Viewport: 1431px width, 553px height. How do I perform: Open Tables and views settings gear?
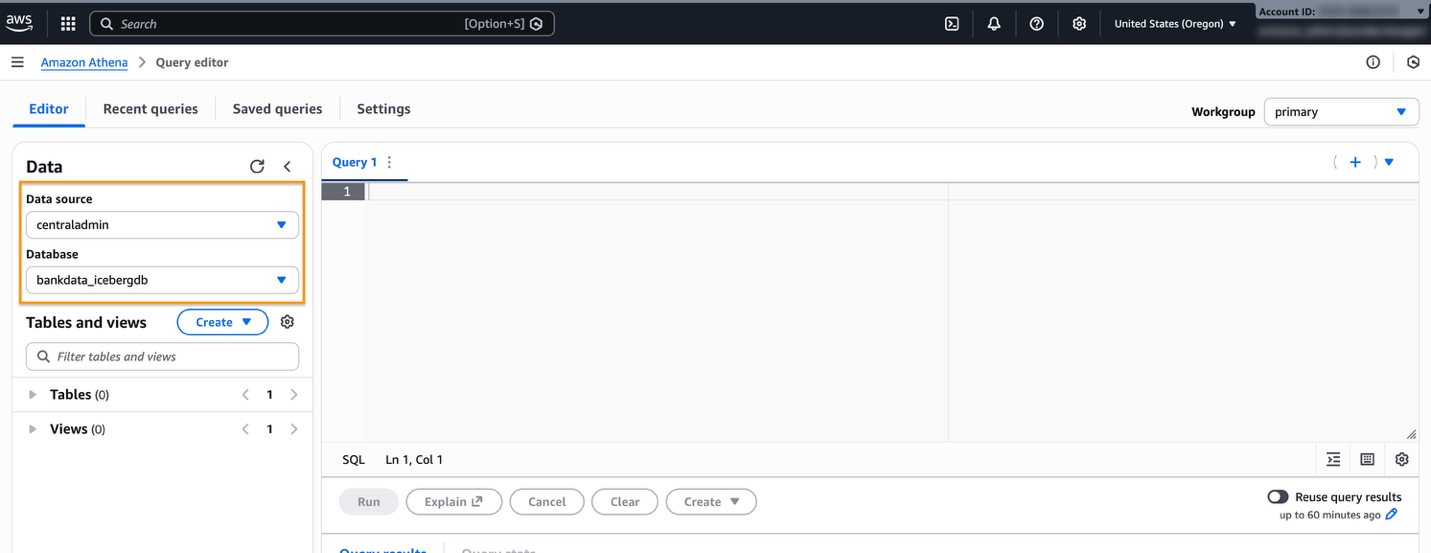[x=288, y=322]
